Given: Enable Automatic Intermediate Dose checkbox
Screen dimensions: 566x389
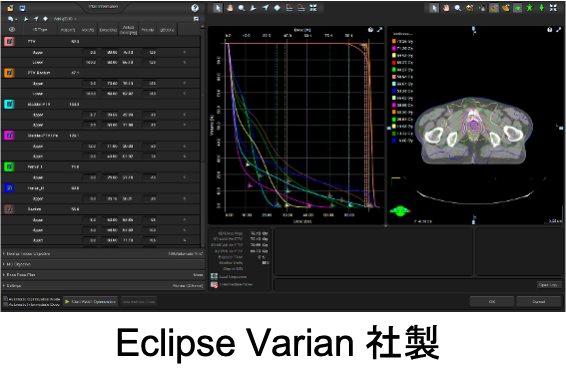Looking at the screenshot, I should (5, 304).
